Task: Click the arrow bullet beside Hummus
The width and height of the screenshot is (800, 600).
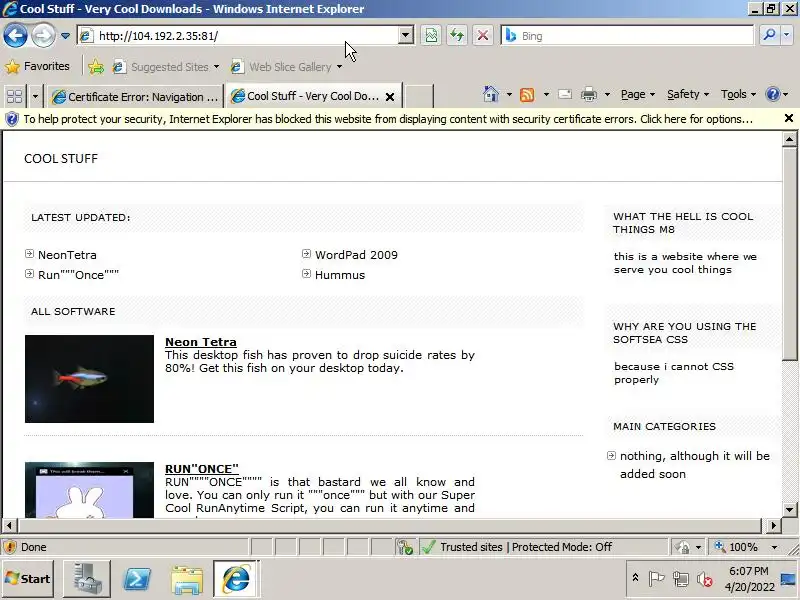Action: tap(306, 274)
